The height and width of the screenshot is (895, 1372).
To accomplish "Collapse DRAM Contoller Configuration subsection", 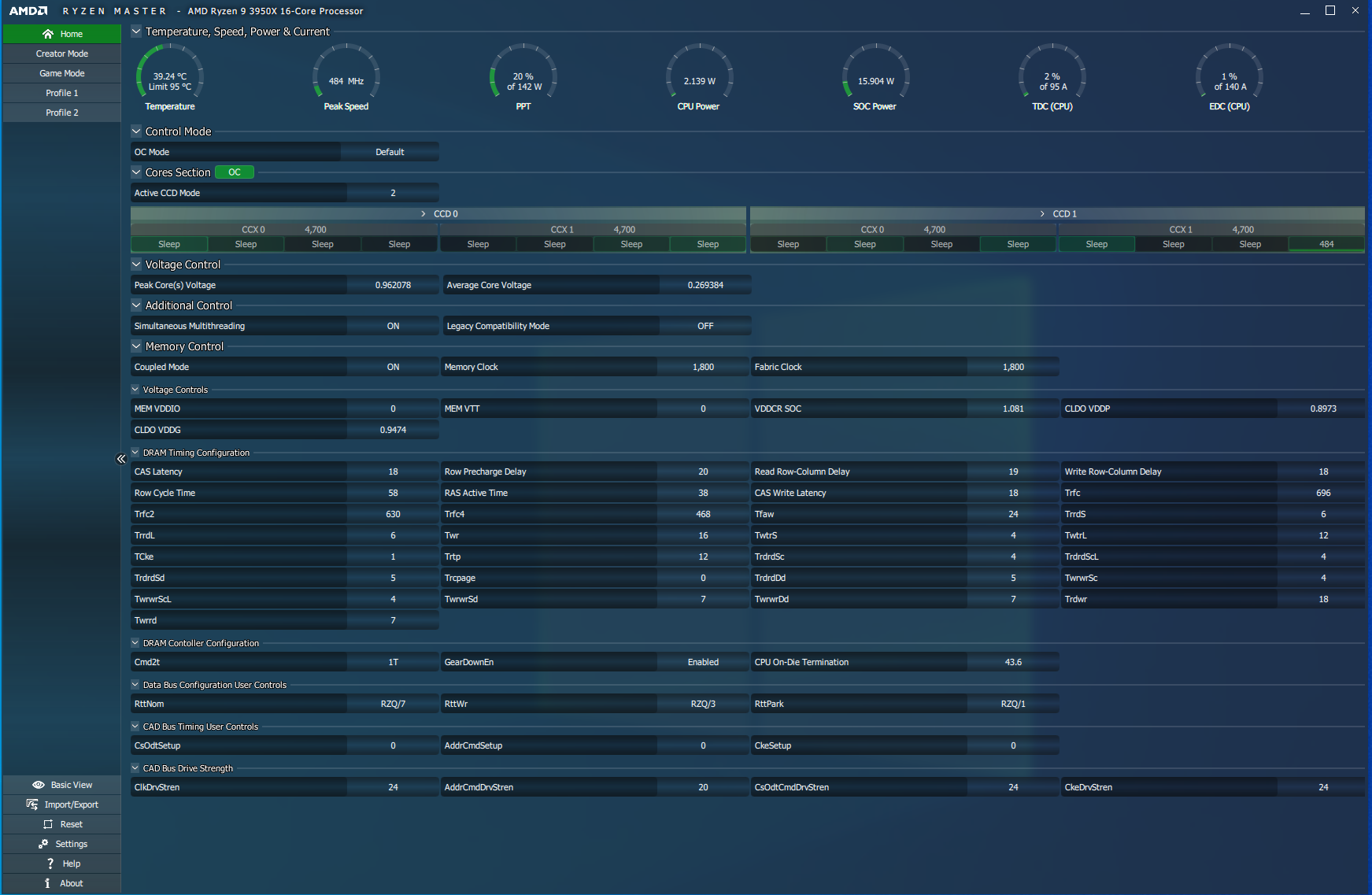I will click(x=135, y=643).
